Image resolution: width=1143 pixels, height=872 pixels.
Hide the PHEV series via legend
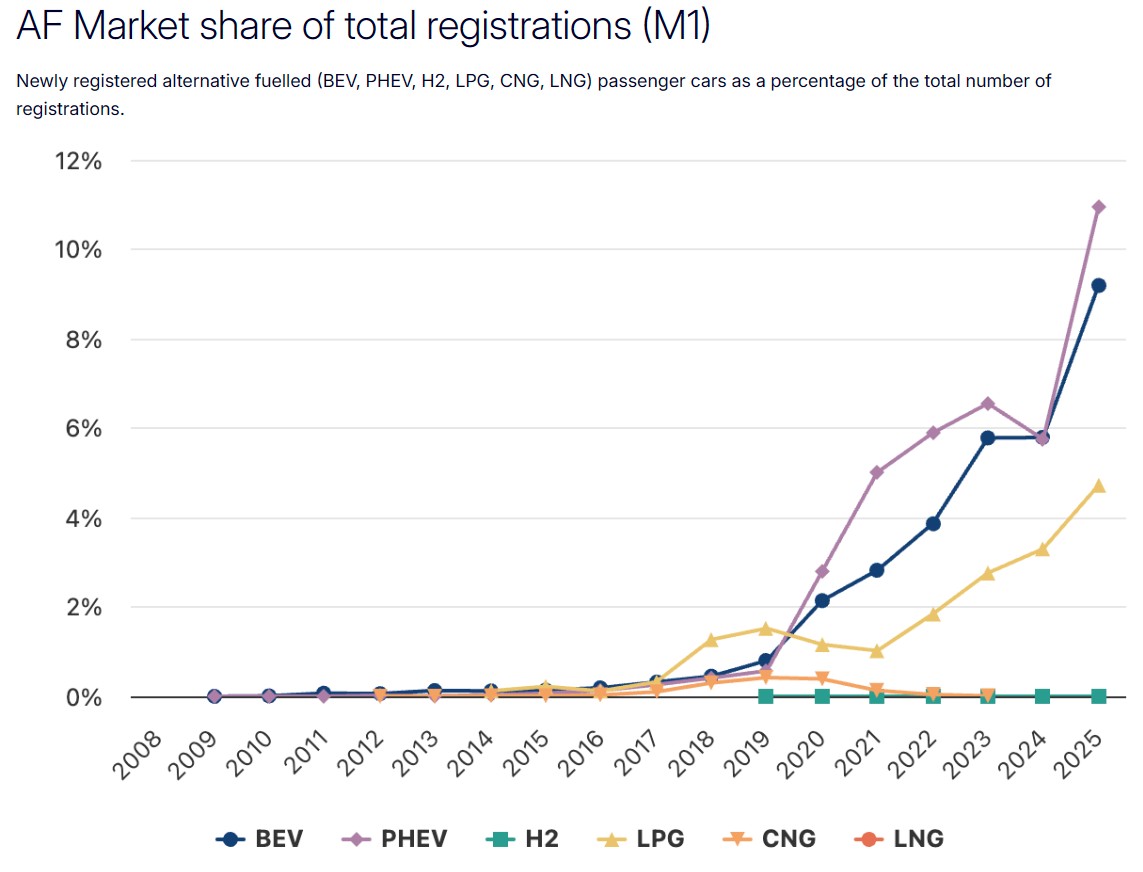(x=396, y=839)
